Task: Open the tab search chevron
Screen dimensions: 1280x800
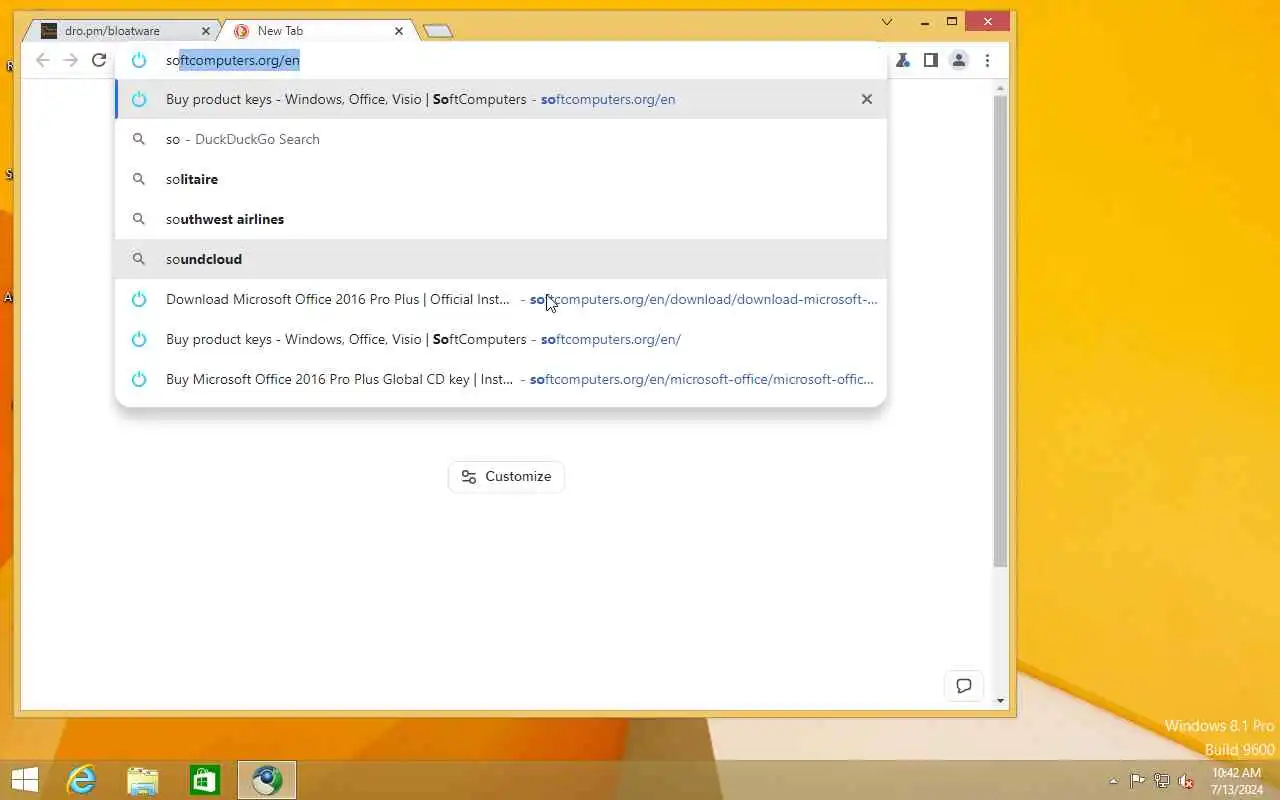Action: point(887,21)
